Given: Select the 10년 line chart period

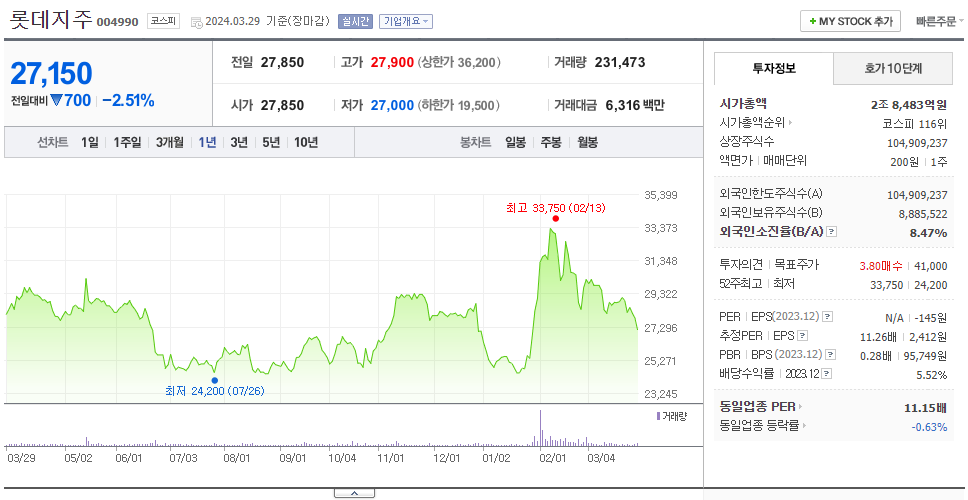Looking at the screenshot, I should (306, 143).
